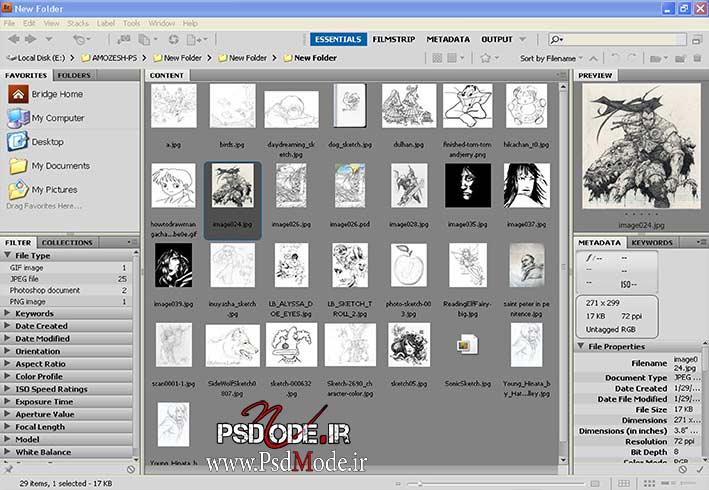
Task: View content as details icon
Action: (666, 484)
